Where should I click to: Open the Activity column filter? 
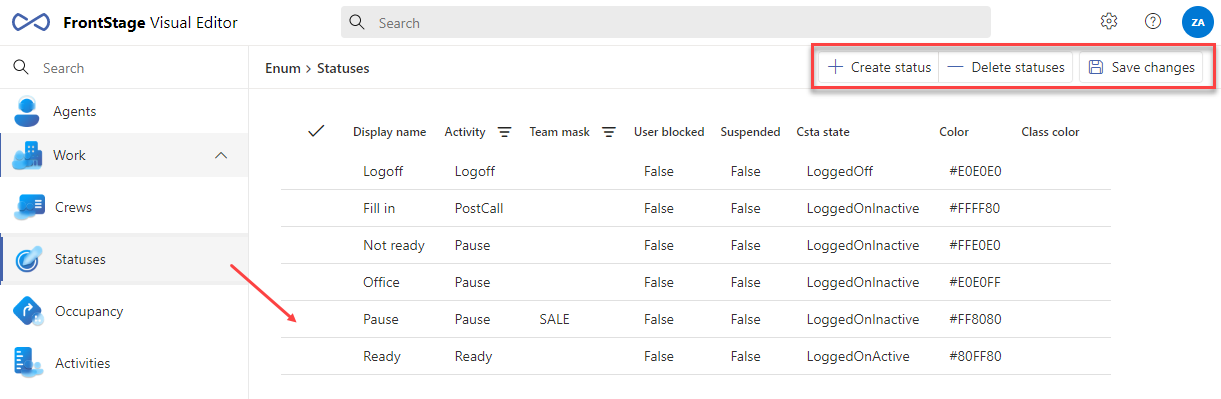pyautogui.click(x=505, y=132)
